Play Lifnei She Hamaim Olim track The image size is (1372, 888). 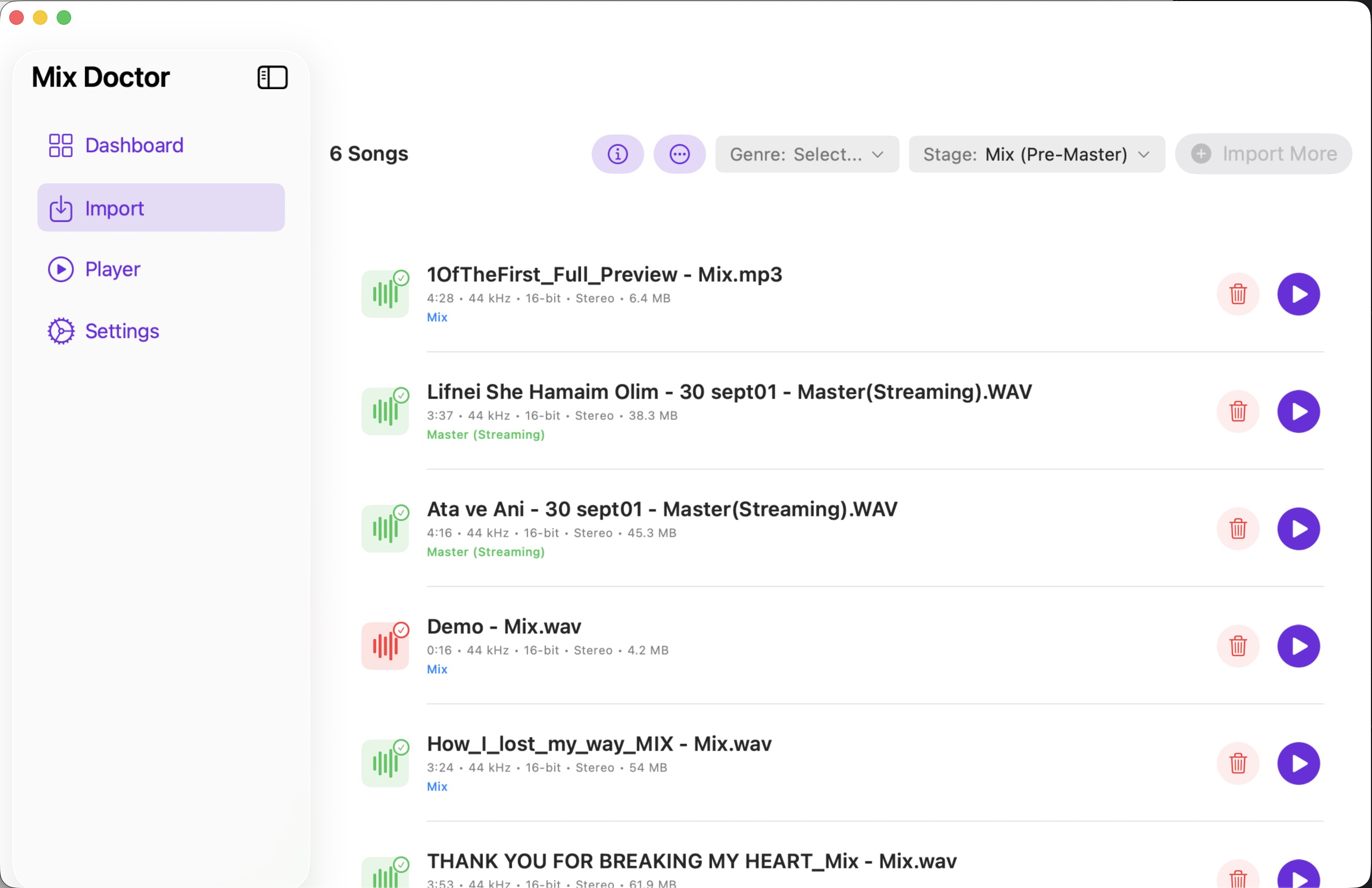pyautogui.click(x=1299, y=411)
